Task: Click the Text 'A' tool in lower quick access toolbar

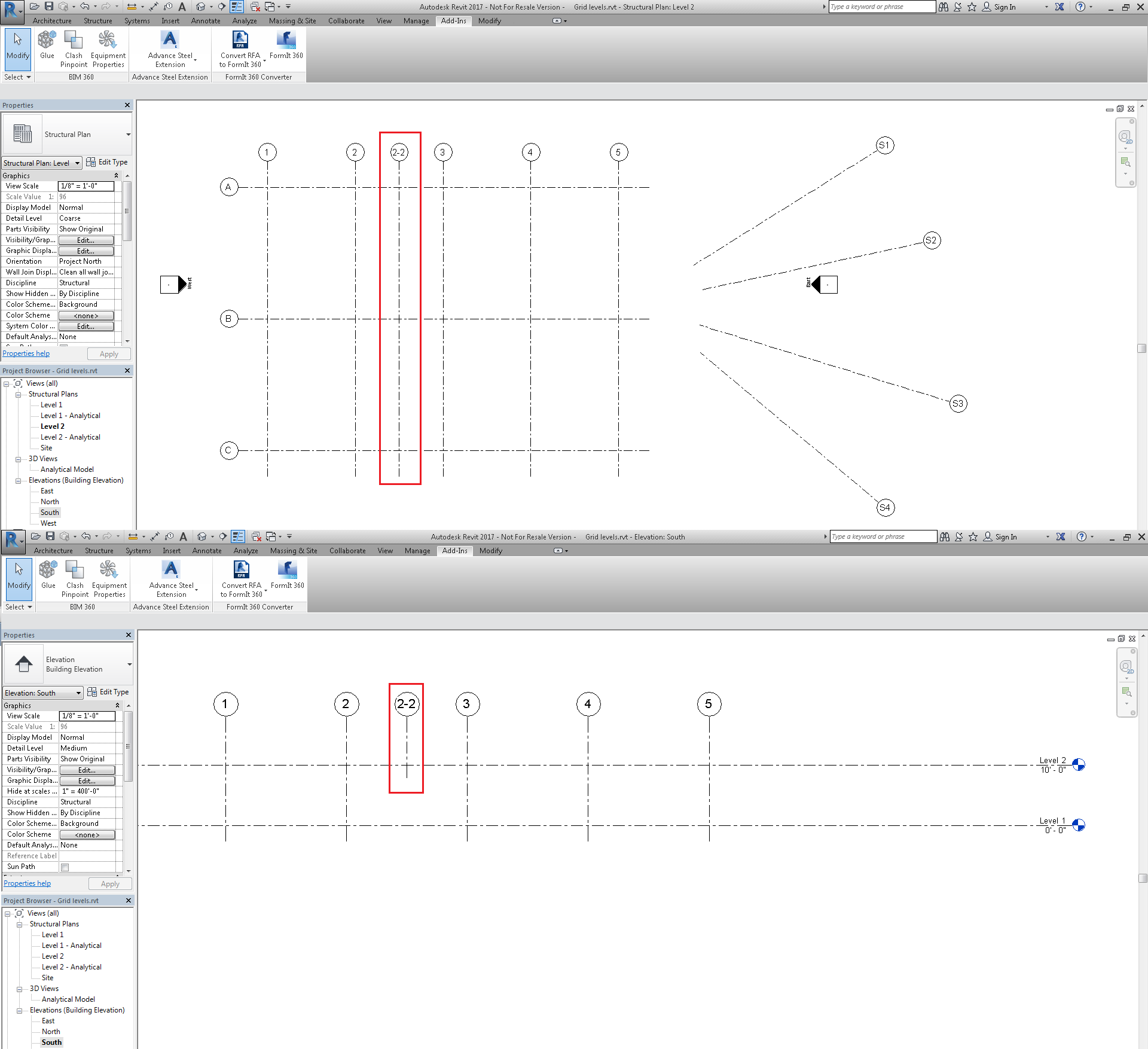Action: click(184, 536)
